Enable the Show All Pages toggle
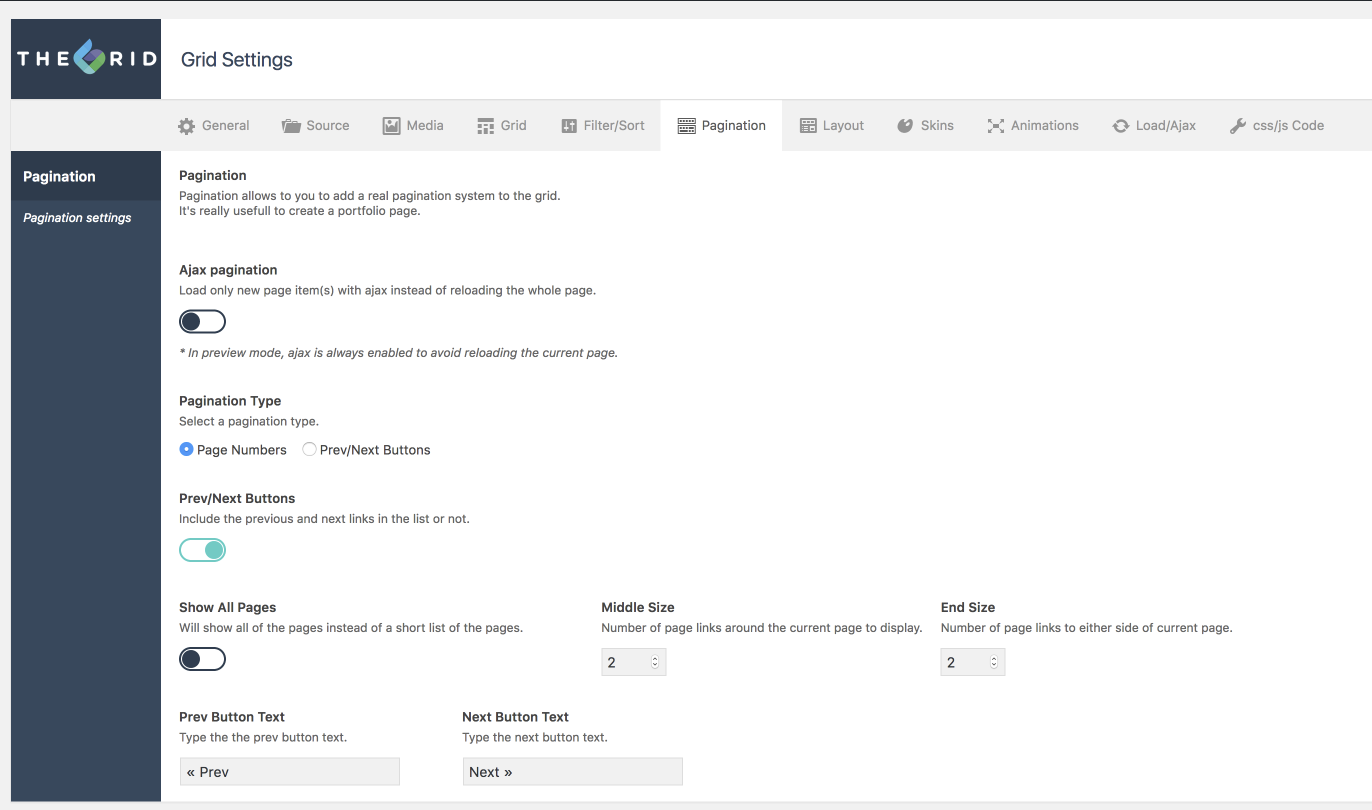The image size is (1372, 810). pyautogui.click(x=202, y=659)
